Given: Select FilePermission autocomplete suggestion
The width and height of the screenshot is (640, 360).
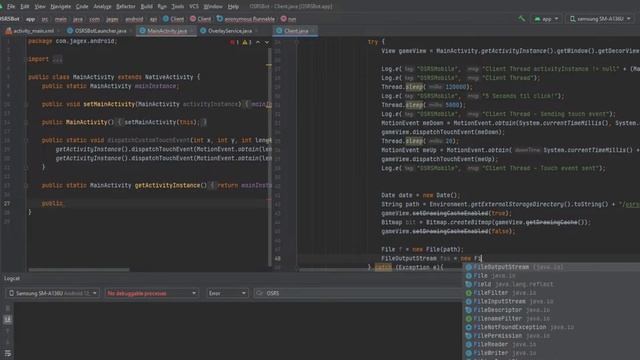Looking at the screenshot, I should tap(552, 336).
